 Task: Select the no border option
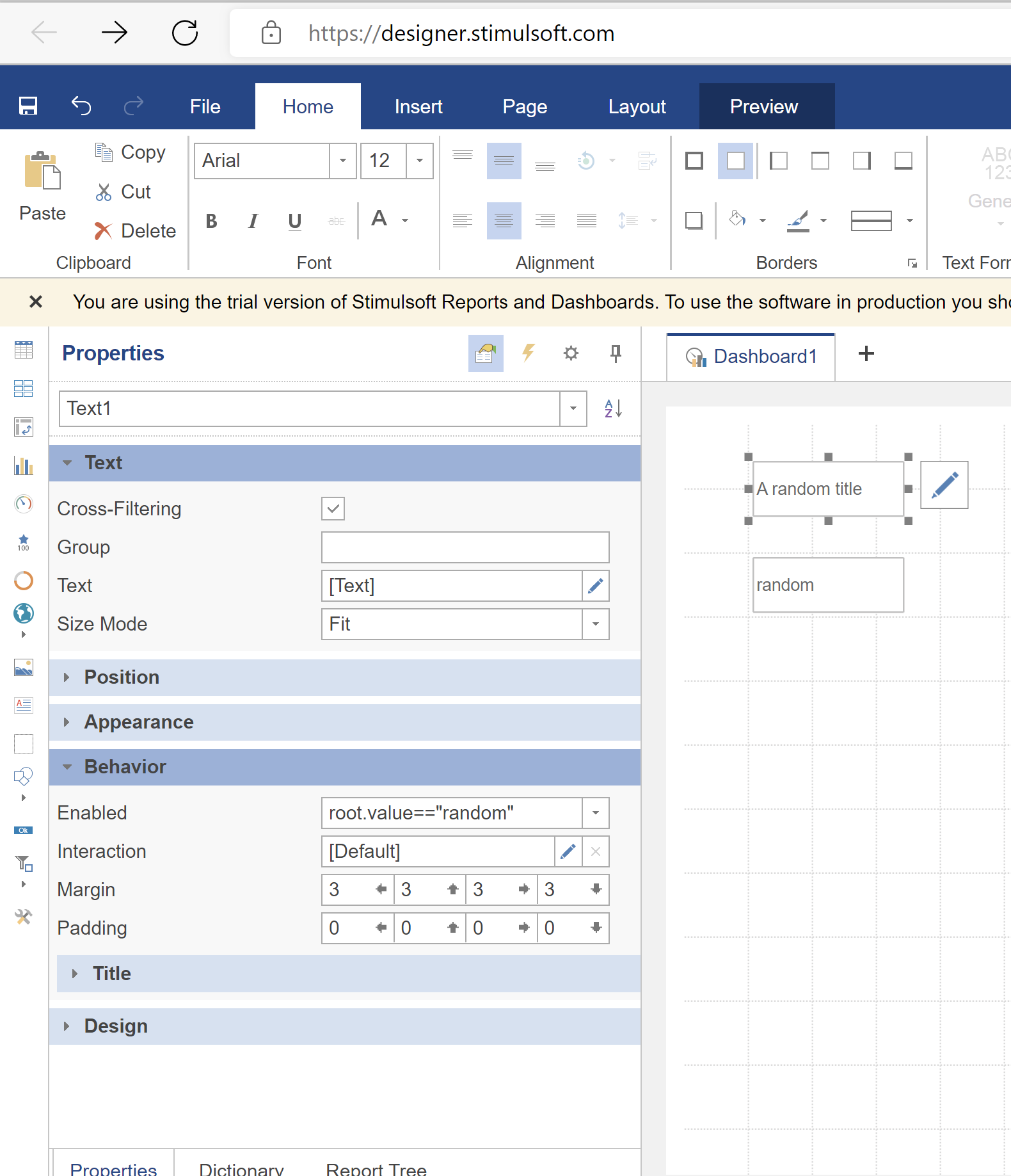click(x=736, y=161)
